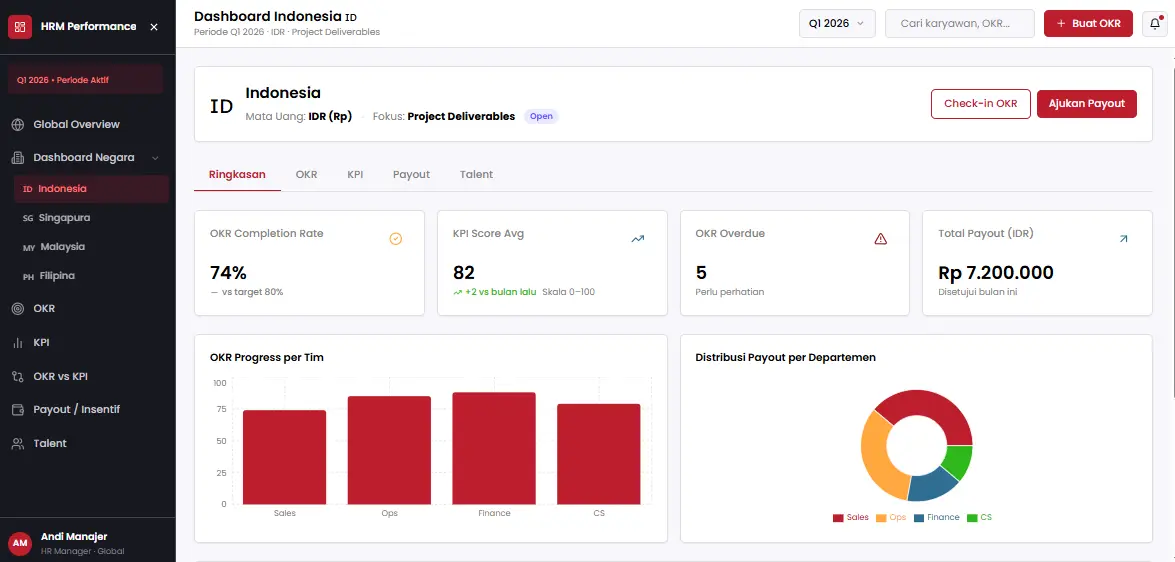Viewport: 1175px width, 562px height.
Task: Click the KPI Score Avg trend icon
Action: point(638,239)
